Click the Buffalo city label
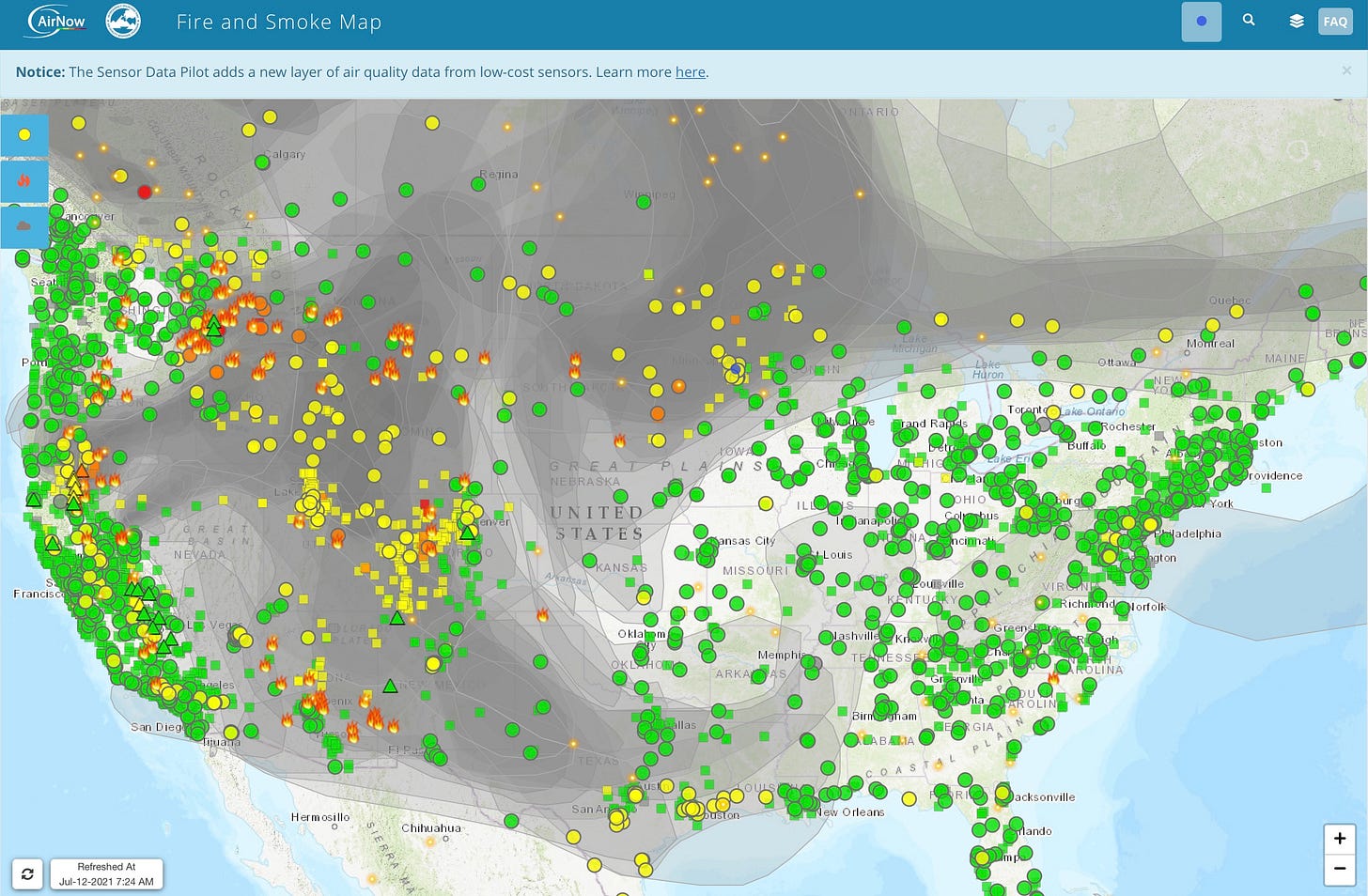1368x896 pixels. pyautogui.click(x=1087, y=445)
